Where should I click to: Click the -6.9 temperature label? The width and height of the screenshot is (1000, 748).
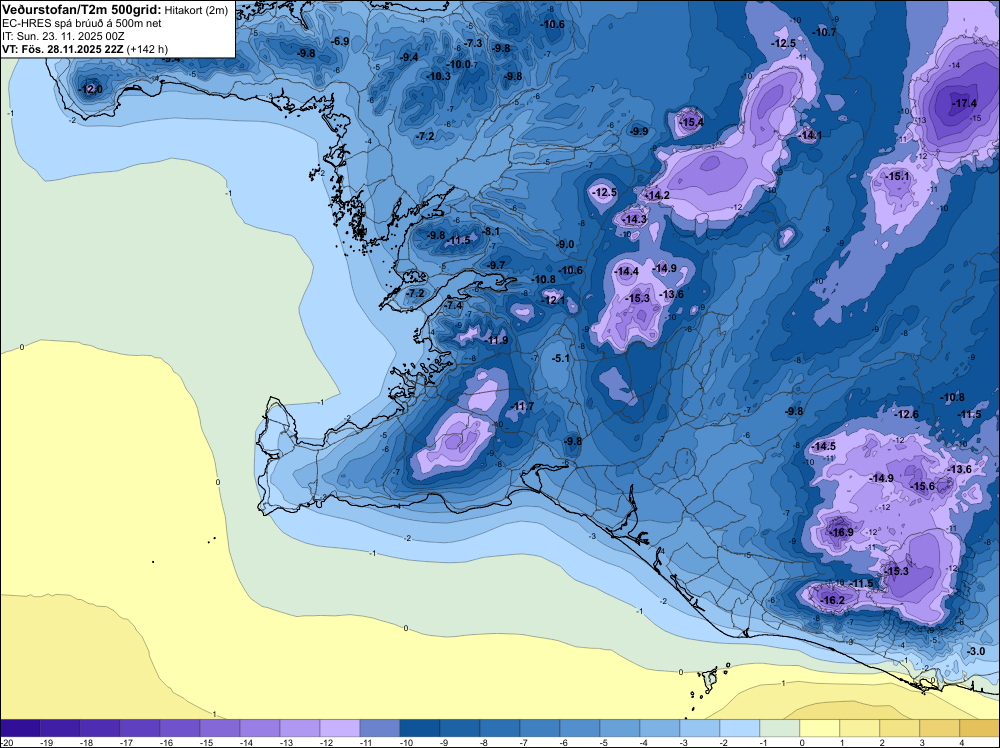(x=341, y=41)
